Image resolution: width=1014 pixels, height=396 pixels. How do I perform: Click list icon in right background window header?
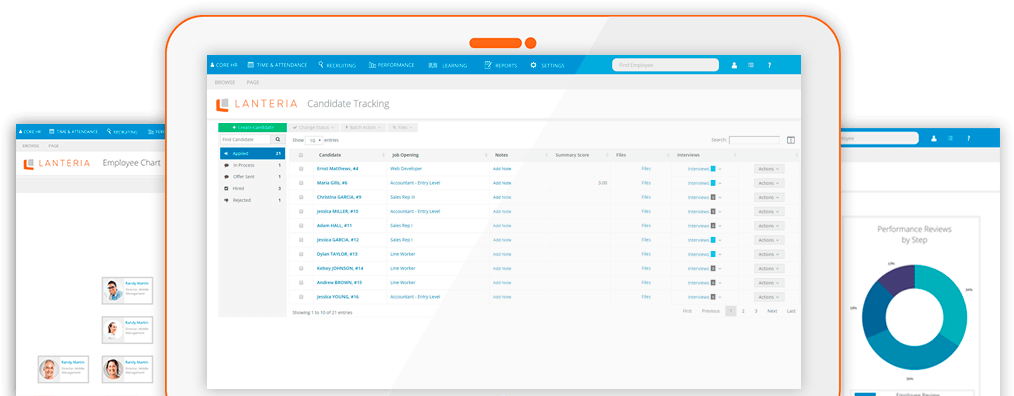(950, 138)
